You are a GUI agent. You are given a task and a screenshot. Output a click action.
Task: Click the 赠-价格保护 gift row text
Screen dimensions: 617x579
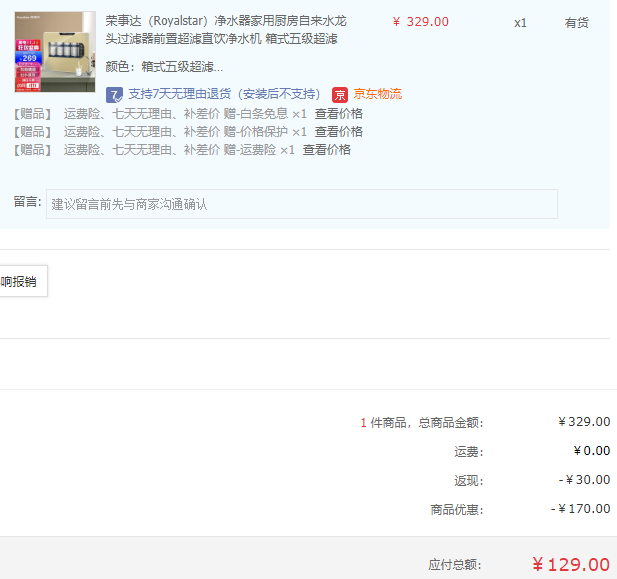185,131
